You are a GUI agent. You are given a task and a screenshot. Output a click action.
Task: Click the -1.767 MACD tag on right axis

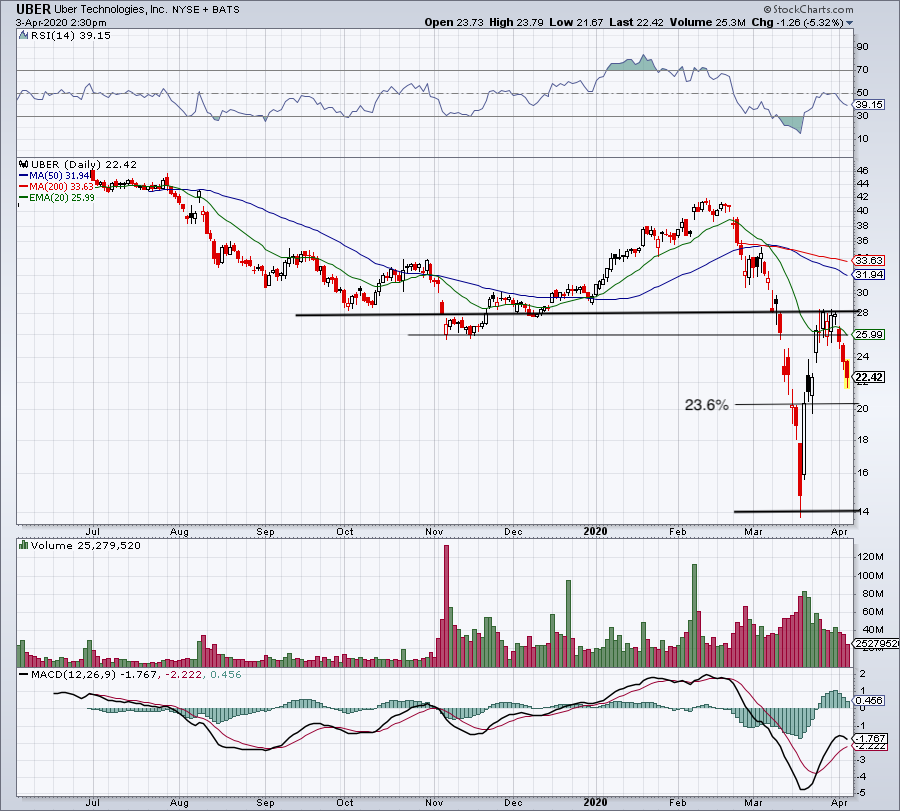[x=869, y=738]
